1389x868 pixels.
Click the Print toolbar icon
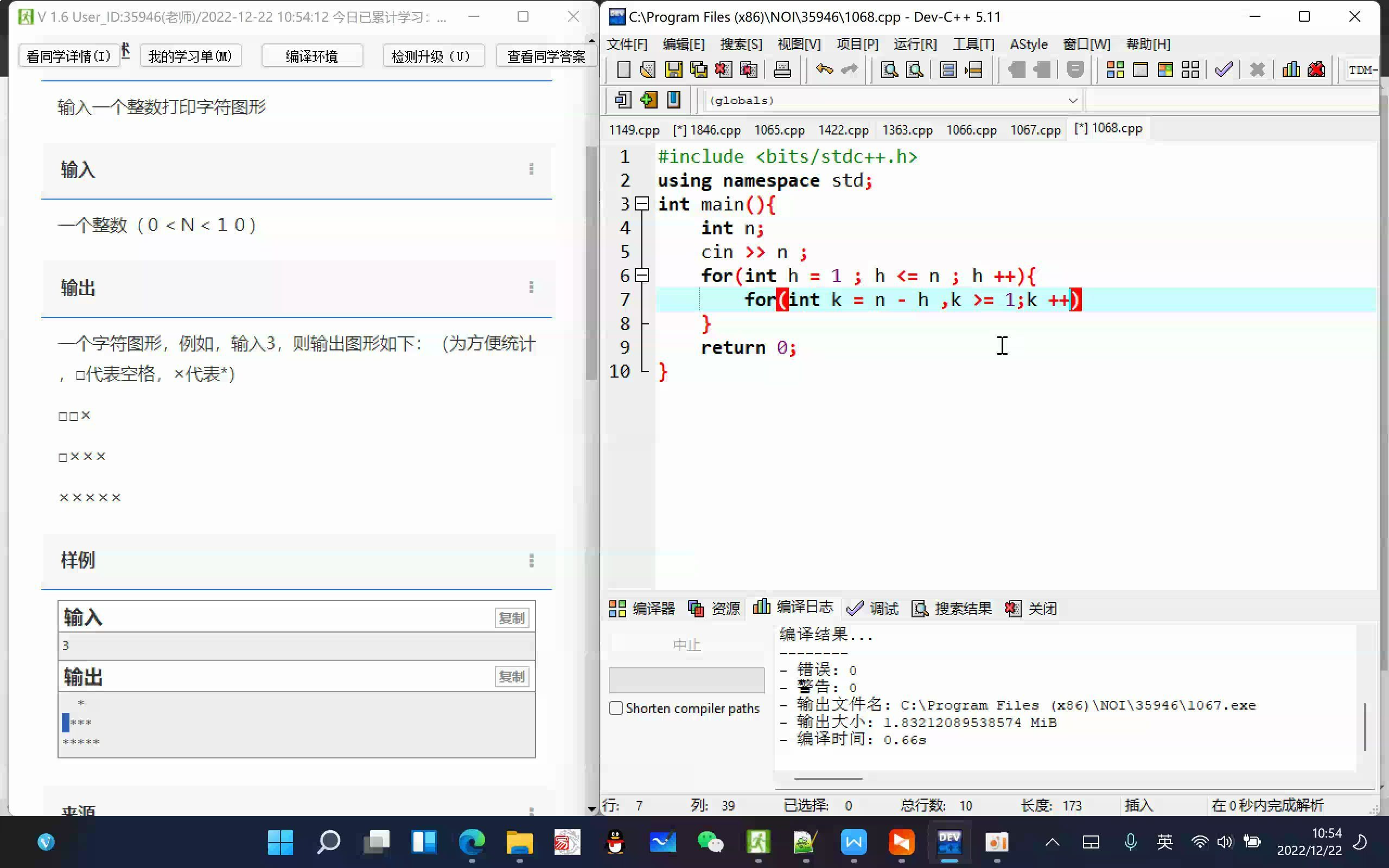pyautogui.click(x=782, y=70)
